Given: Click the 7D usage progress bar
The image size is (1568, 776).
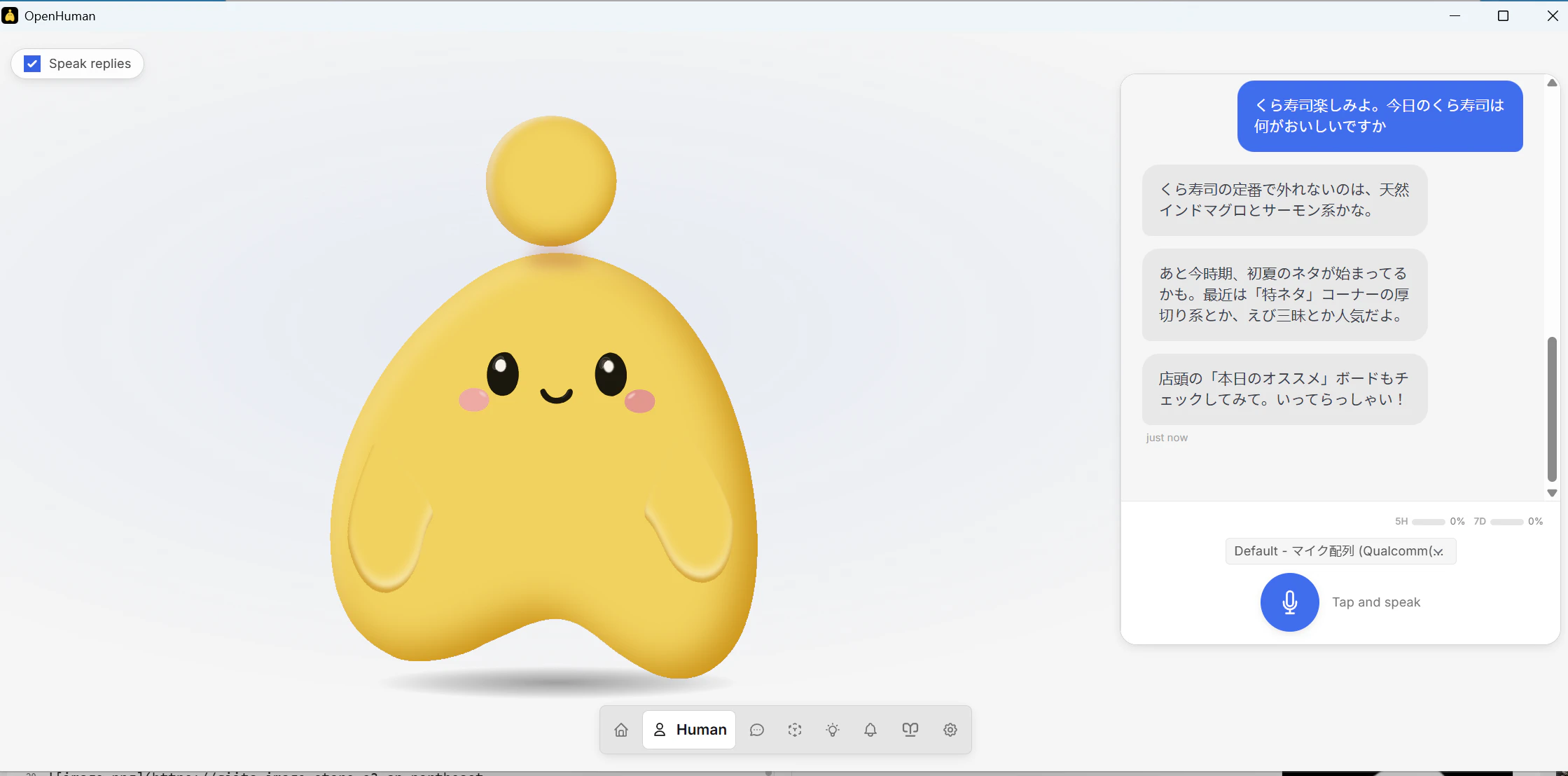Looking at the screenshot, I should coord(1507,522).
